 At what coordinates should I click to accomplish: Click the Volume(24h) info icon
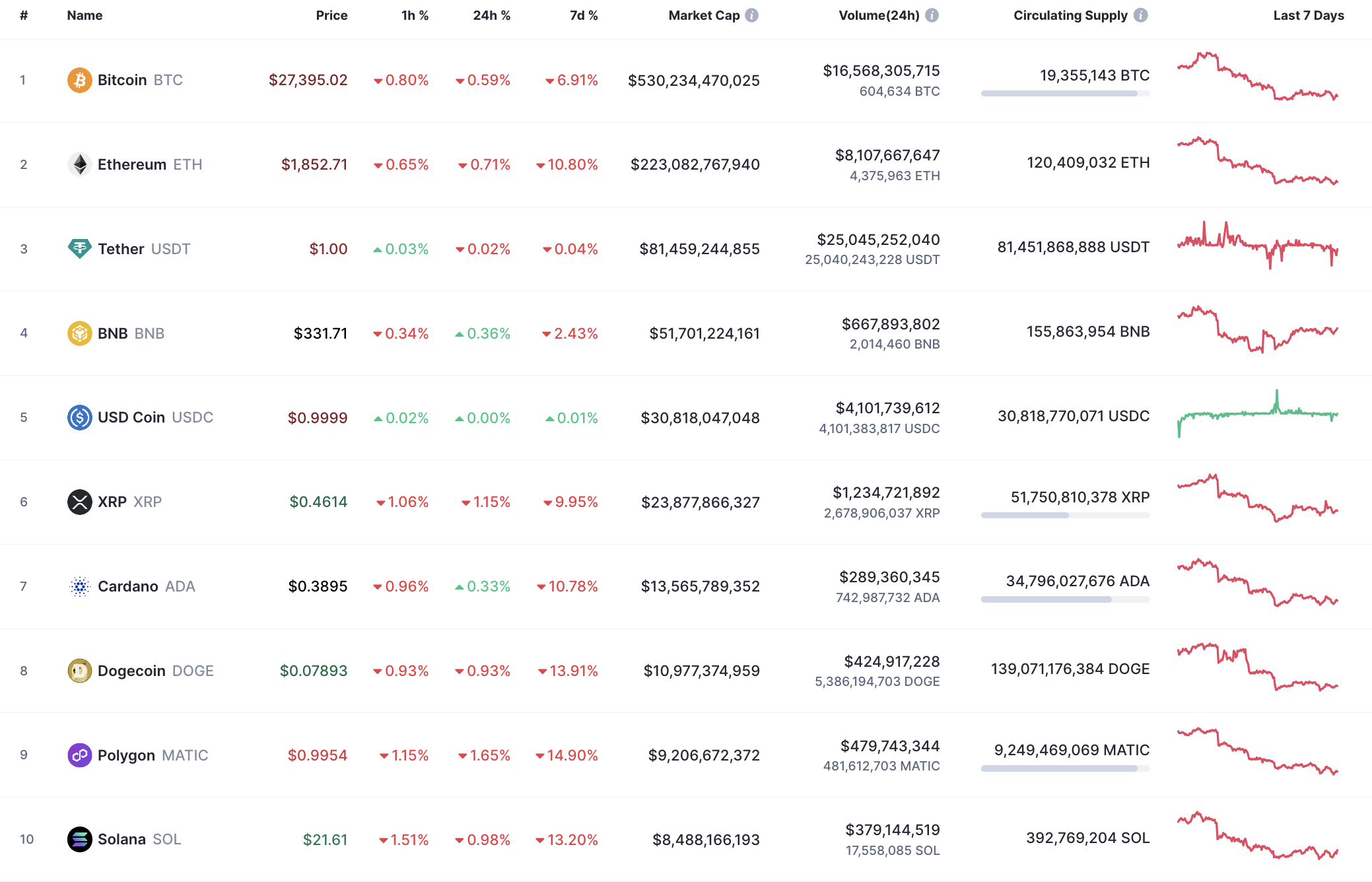click(x=932, y=15)
